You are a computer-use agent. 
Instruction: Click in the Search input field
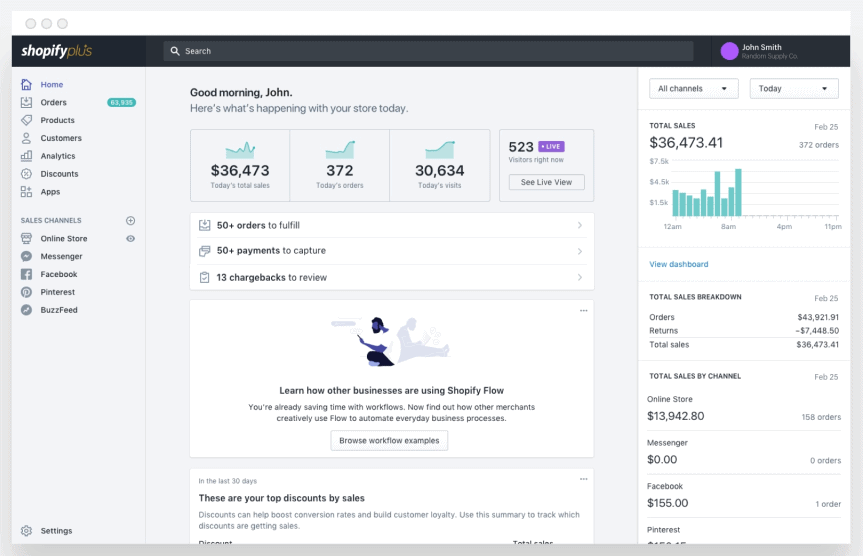point(428,51)
